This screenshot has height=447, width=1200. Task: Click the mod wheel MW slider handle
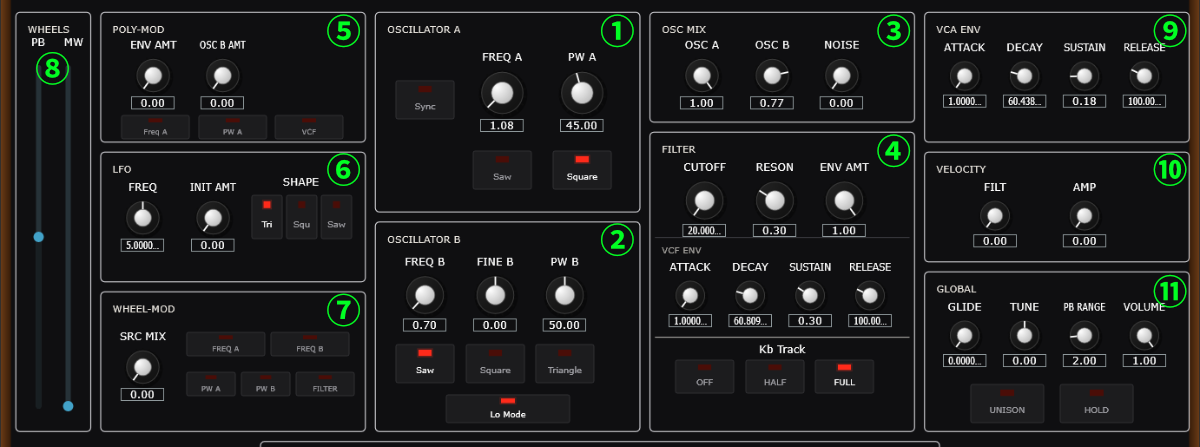[68, 406]
